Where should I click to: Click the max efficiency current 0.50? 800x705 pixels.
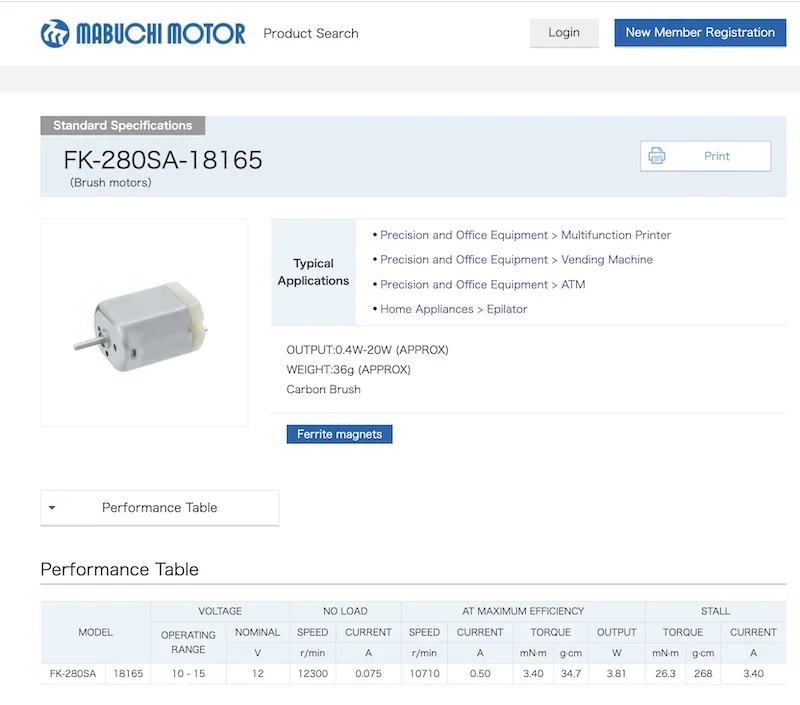[480, 673]
